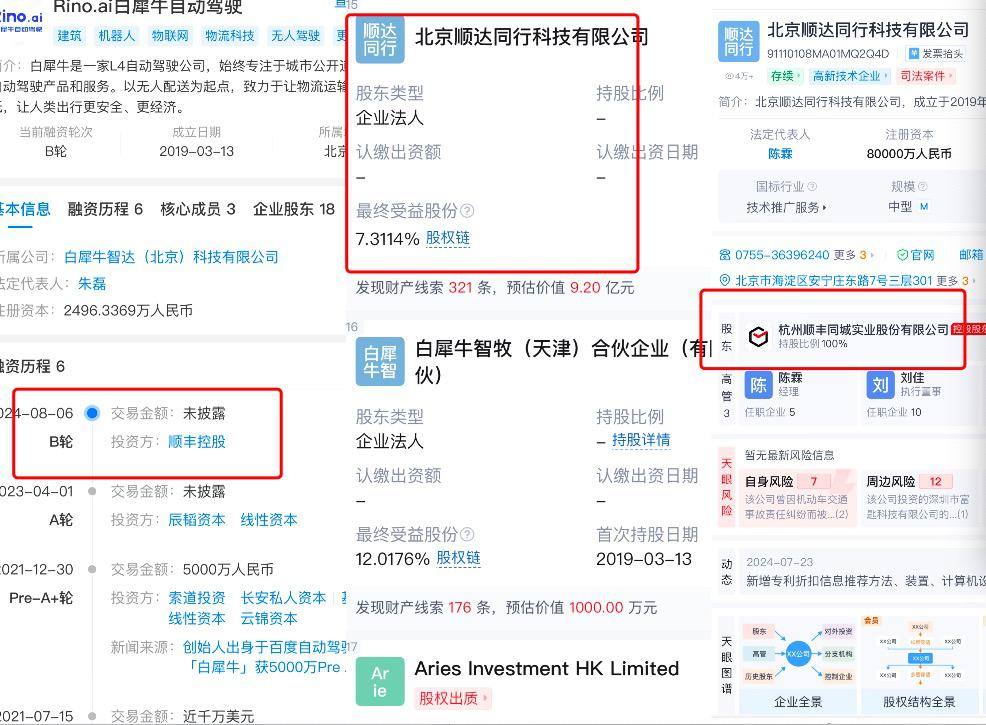Expand the 股权出质 tag under Aries Investment
Image resolution: width=986 pixels, height=725 pixels.
click(x=453, y=698)
